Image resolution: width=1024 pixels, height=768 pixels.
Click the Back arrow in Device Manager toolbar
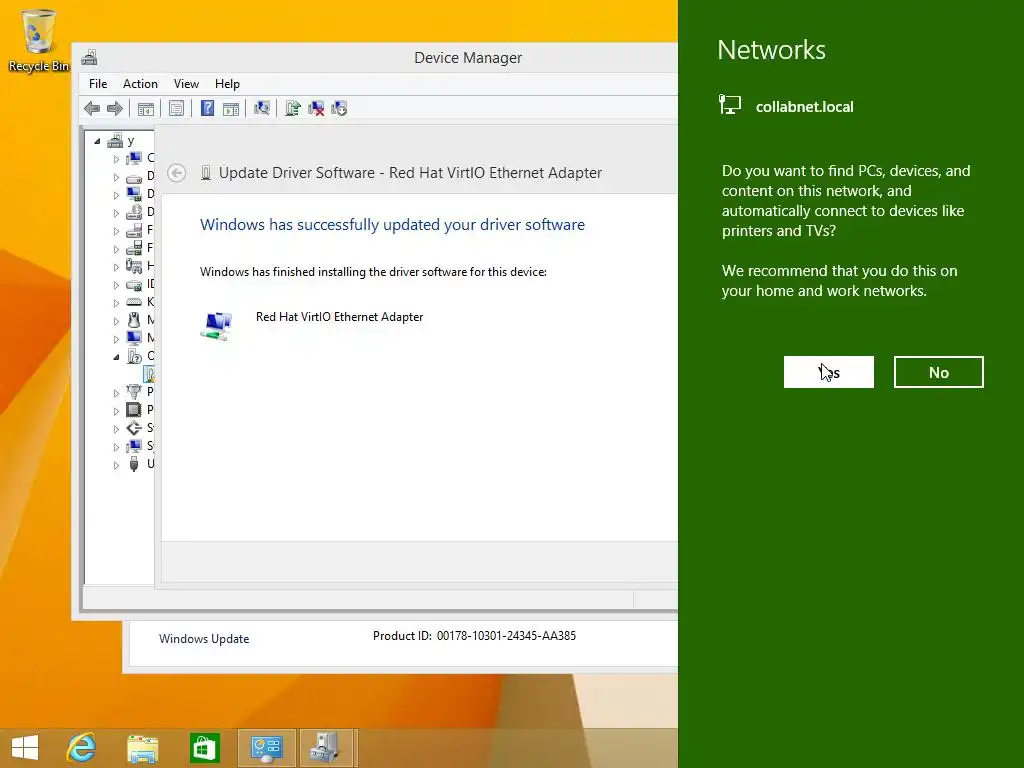point(92,108)
